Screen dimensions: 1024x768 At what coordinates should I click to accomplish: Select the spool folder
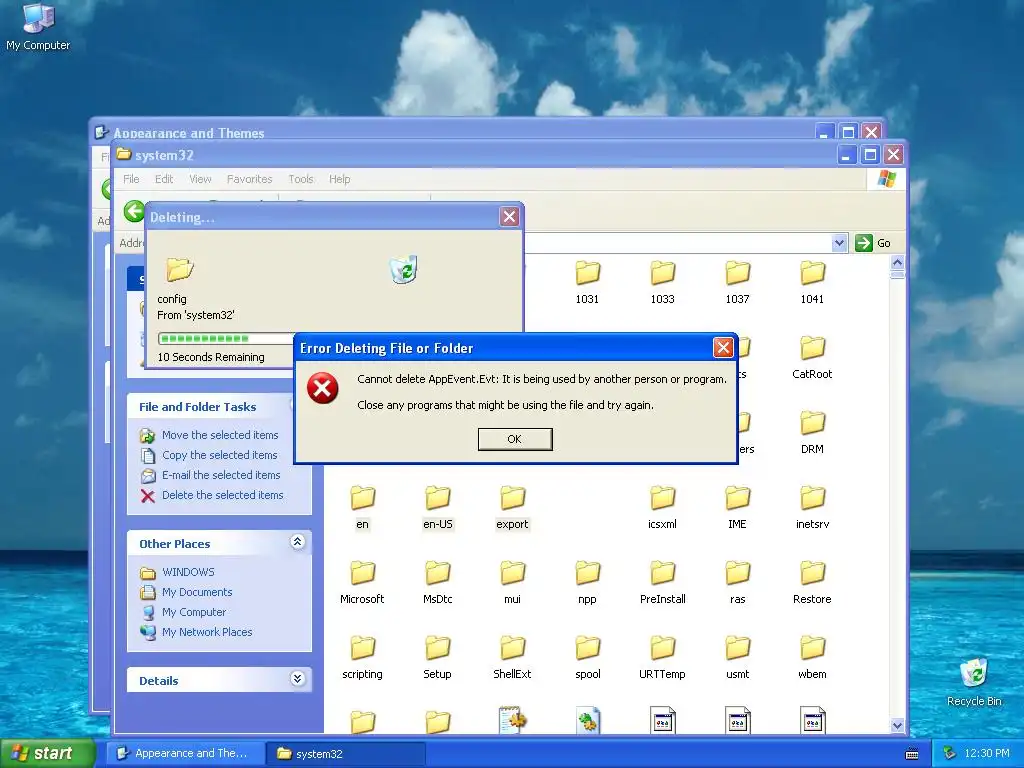tap(587, 658)
